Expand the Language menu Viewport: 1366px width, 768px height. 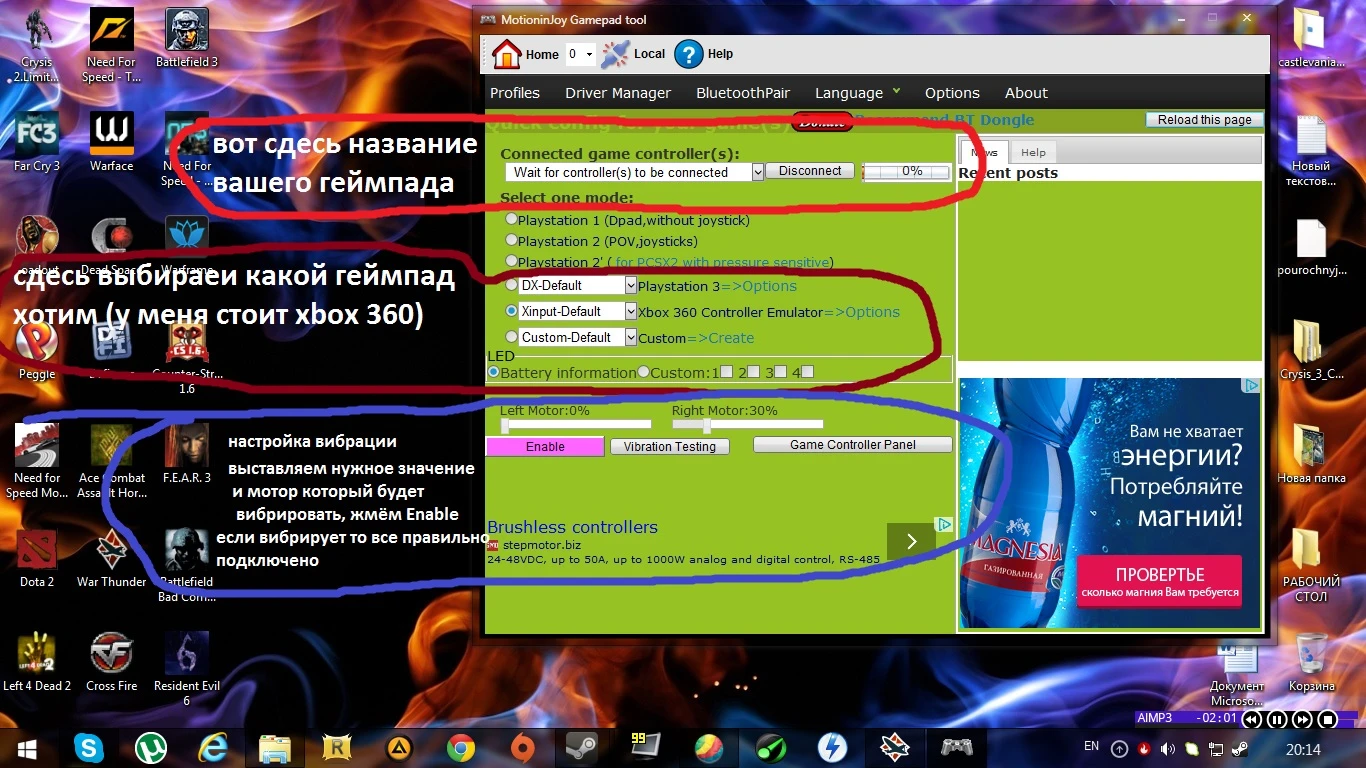(x=857, y=93)
